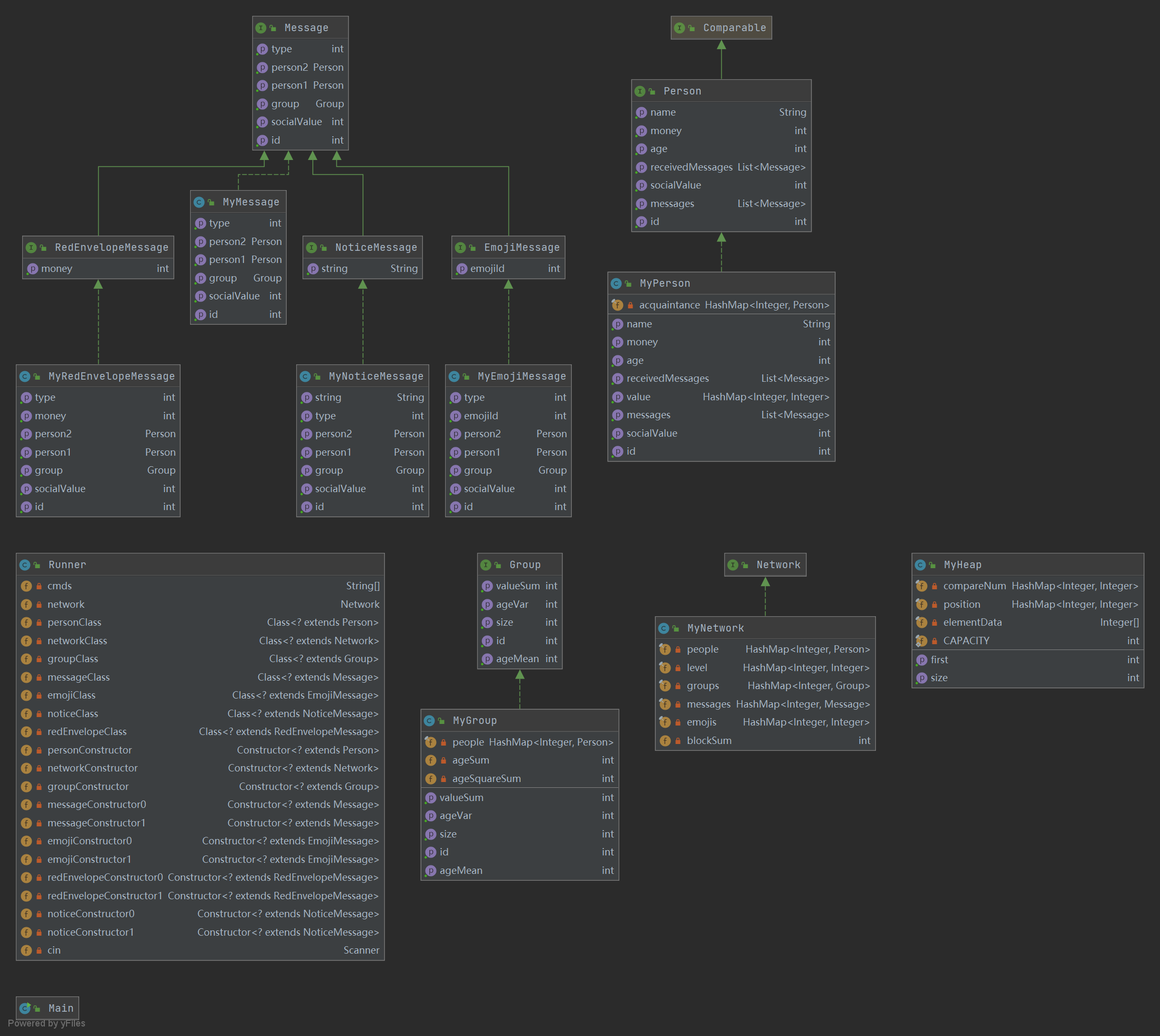Click the interface icon on the Comparable node
Image resolution: width=1160 pixels, height=1036 pixels.
679,28
